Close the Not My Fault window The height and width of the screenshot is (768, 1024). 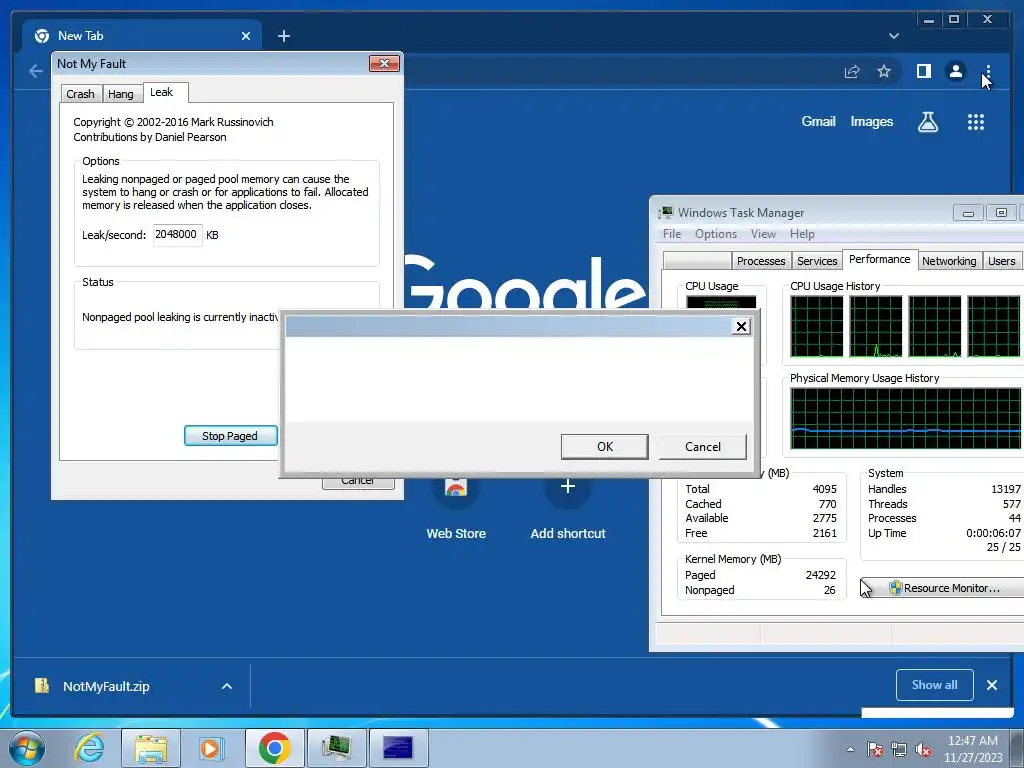[384, 63]
